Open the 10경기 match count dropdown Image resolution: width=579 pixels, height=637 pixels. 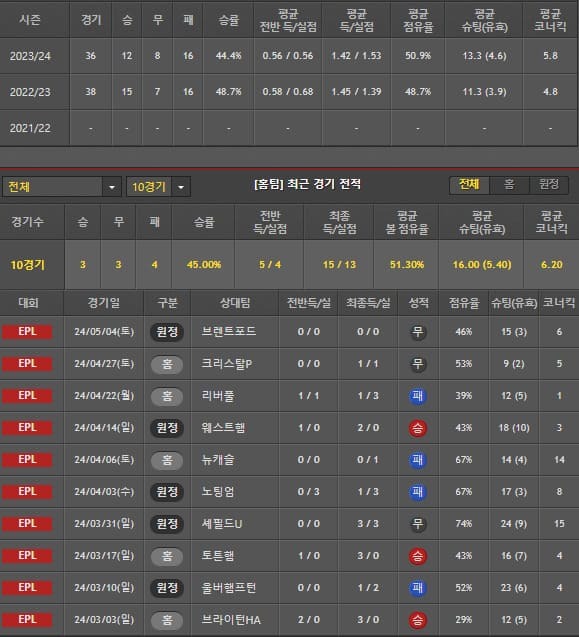(x=158, y=187)
